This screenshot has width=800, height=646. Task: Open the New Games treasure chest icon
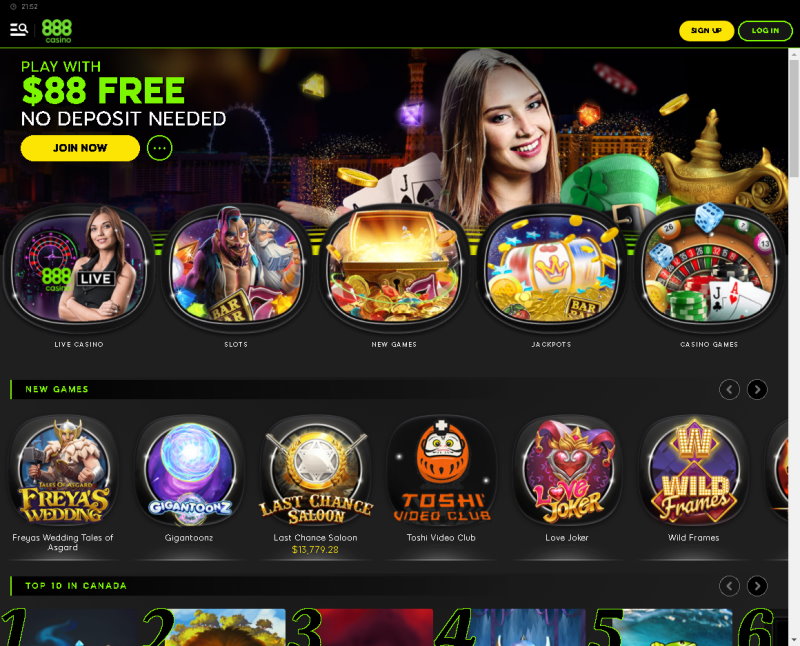(x=394, y=267)
